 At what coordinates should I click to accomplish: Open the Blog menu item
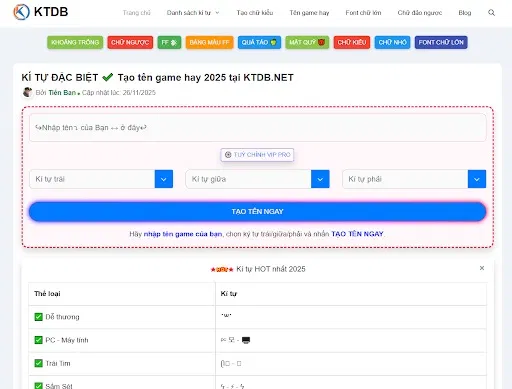pyautogui.click(x=465, y=13)
